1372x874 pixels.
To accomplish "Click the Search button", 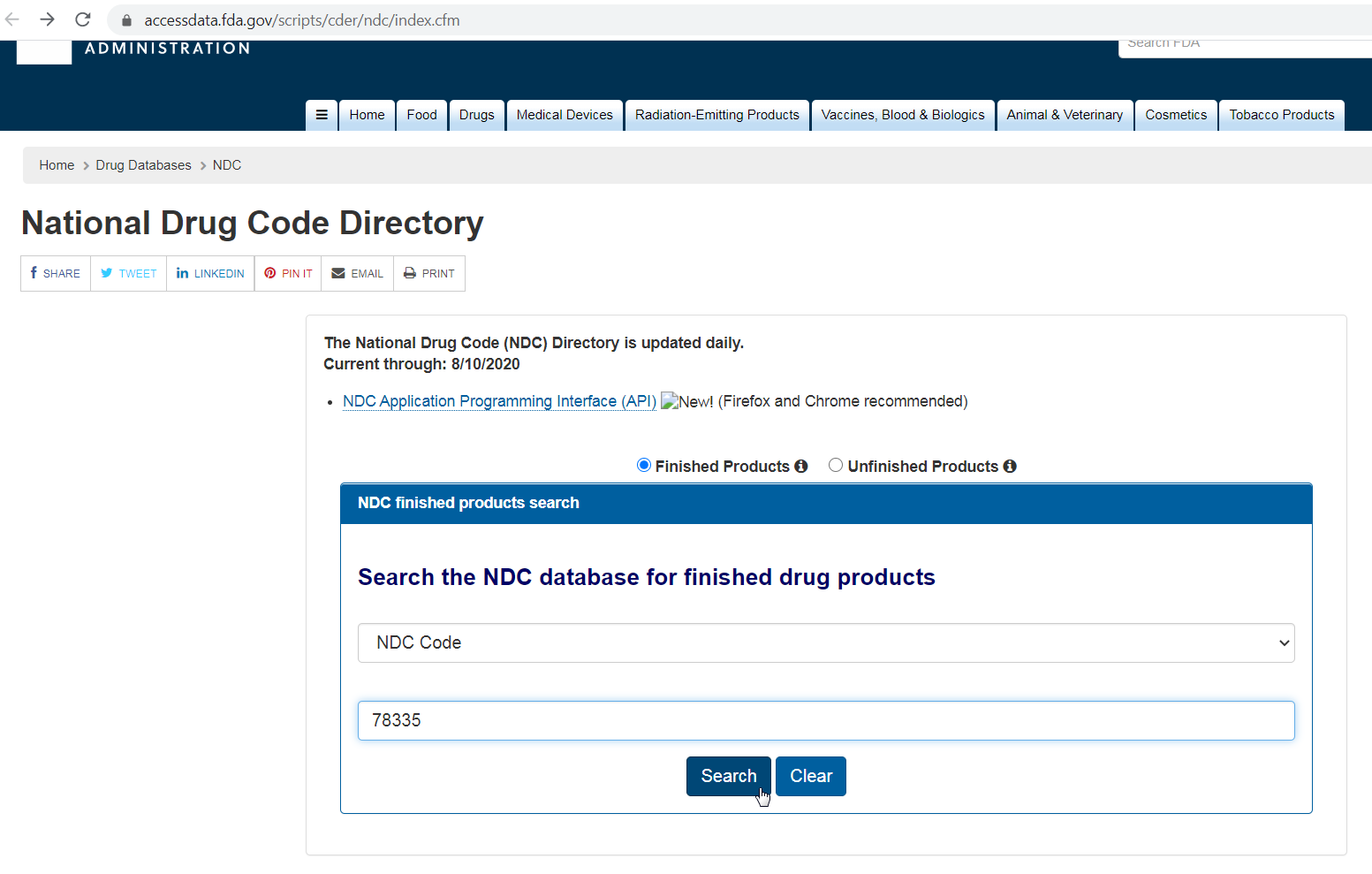I will [729, 776].
